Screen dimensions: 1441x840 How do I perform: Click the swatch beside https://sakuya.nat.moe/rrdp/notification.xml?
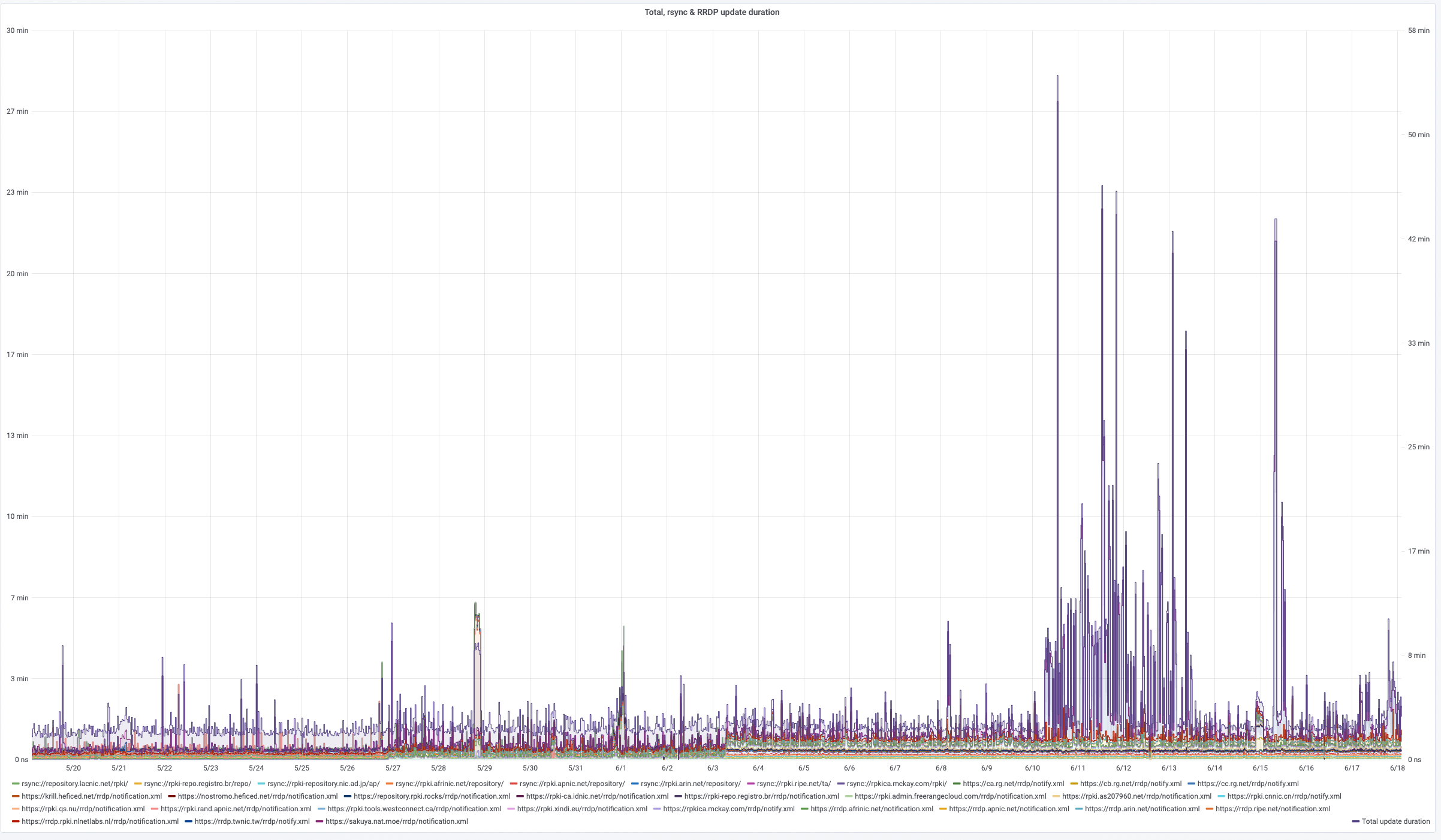[x=319, y=821]
